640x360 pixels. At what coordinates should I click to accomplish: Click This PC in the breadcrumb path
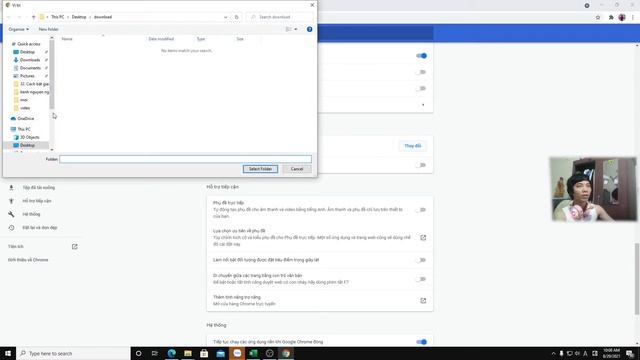pos(58,17)
